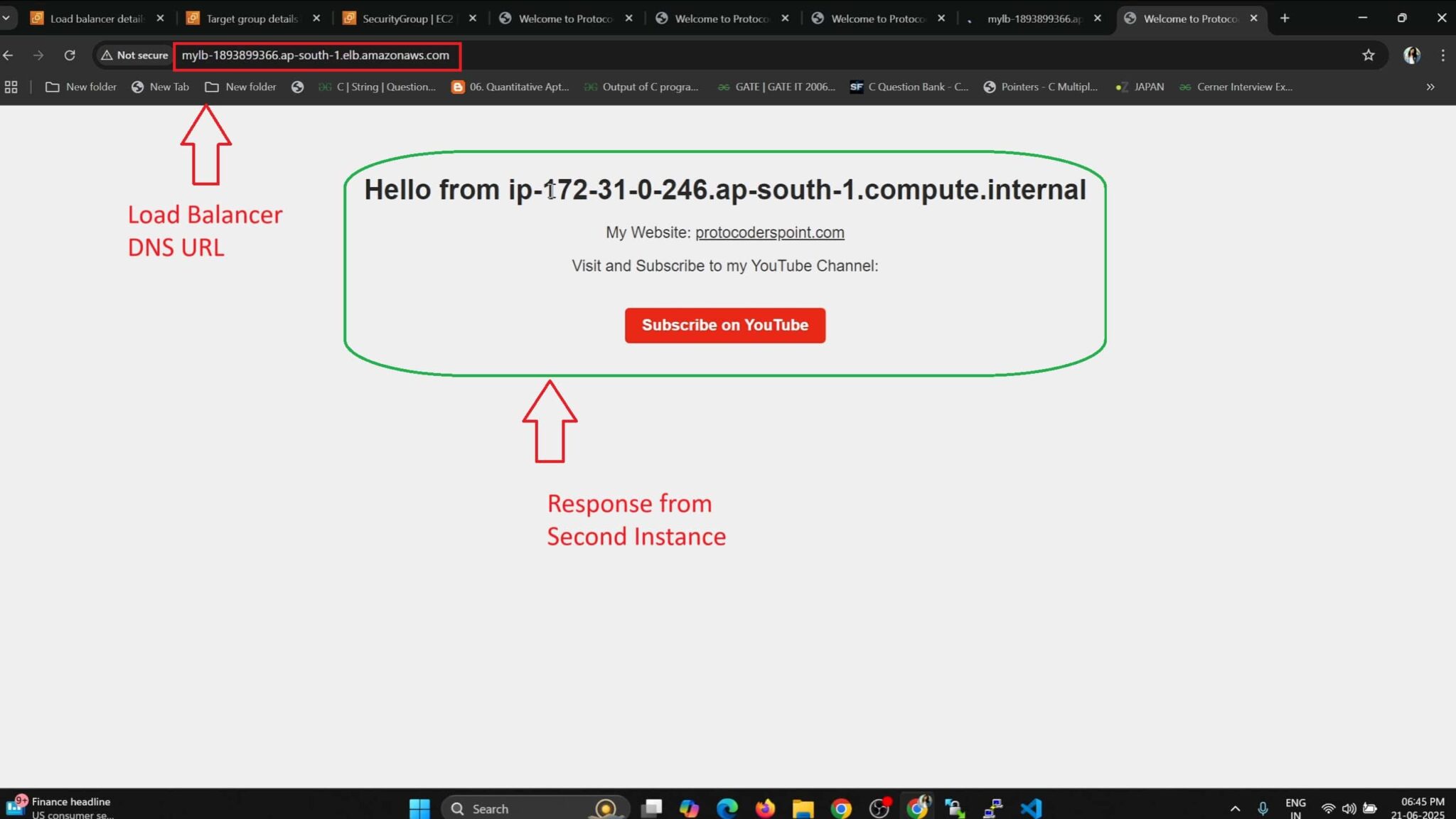Viewport: 1456px width, 819px height.
Task: Toggle the microphone indicator in the tray
Action: pos(1263,808)
